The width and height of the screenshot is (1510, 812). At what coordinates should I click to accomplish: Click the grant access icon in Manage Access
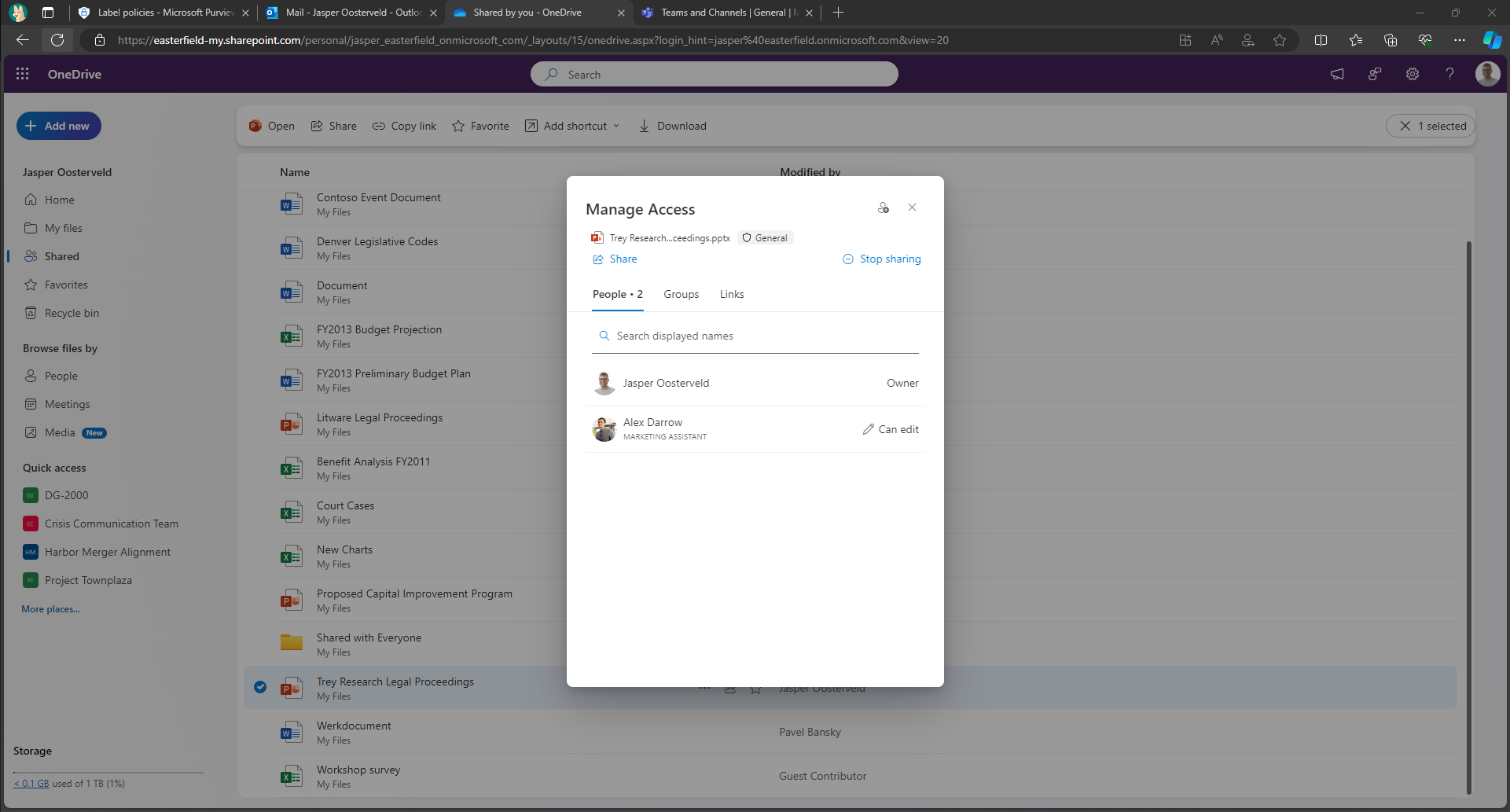pyautogui.click(x=884, y=208)
